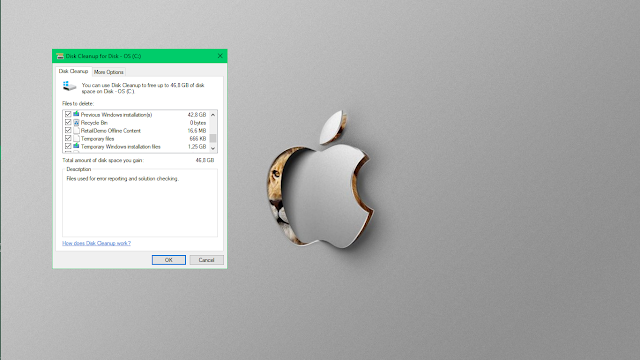Click the '16,6 MB' size value
Screen dimensions: 640x360
(x=197, y=131)
